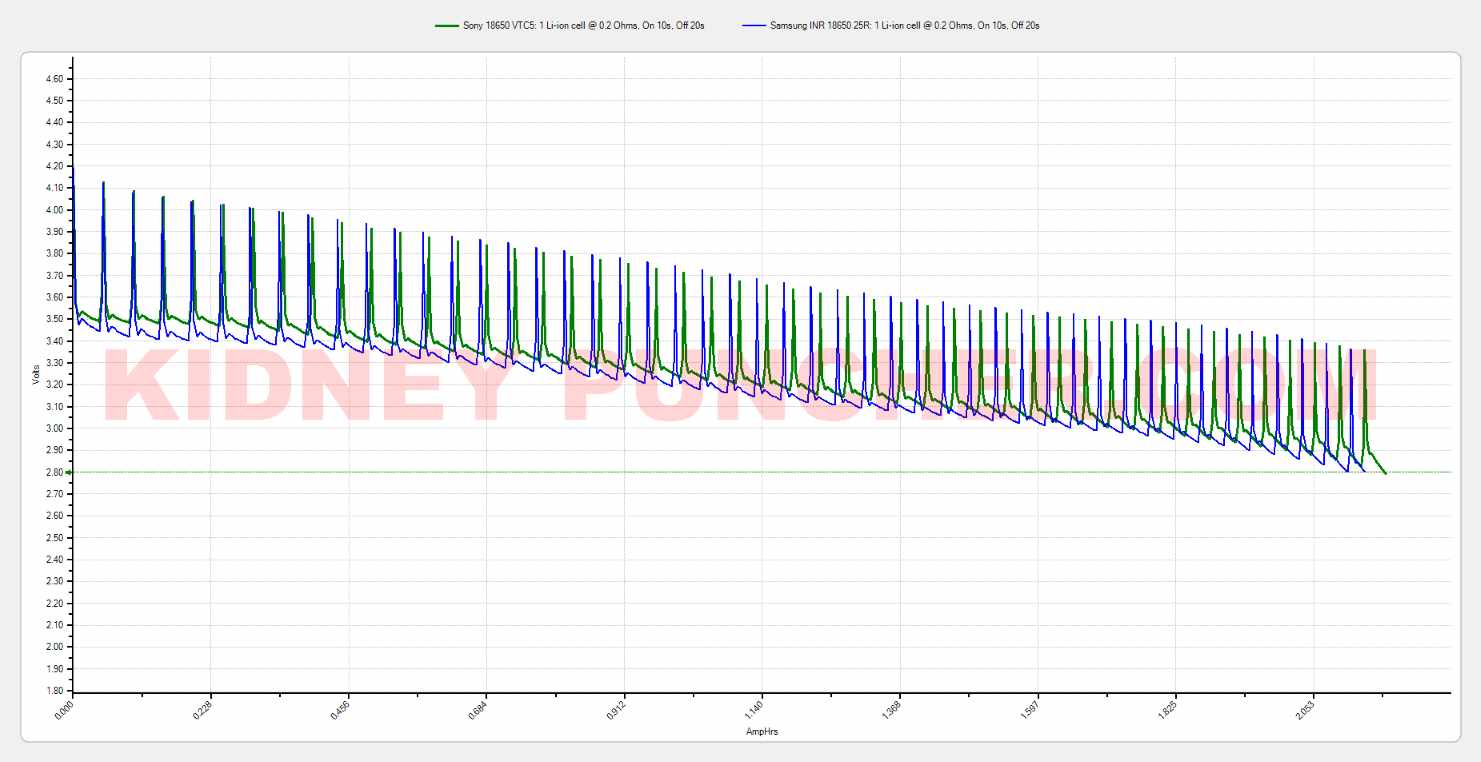Click the blue legend line for Samsung 25R

pos(755,25)
